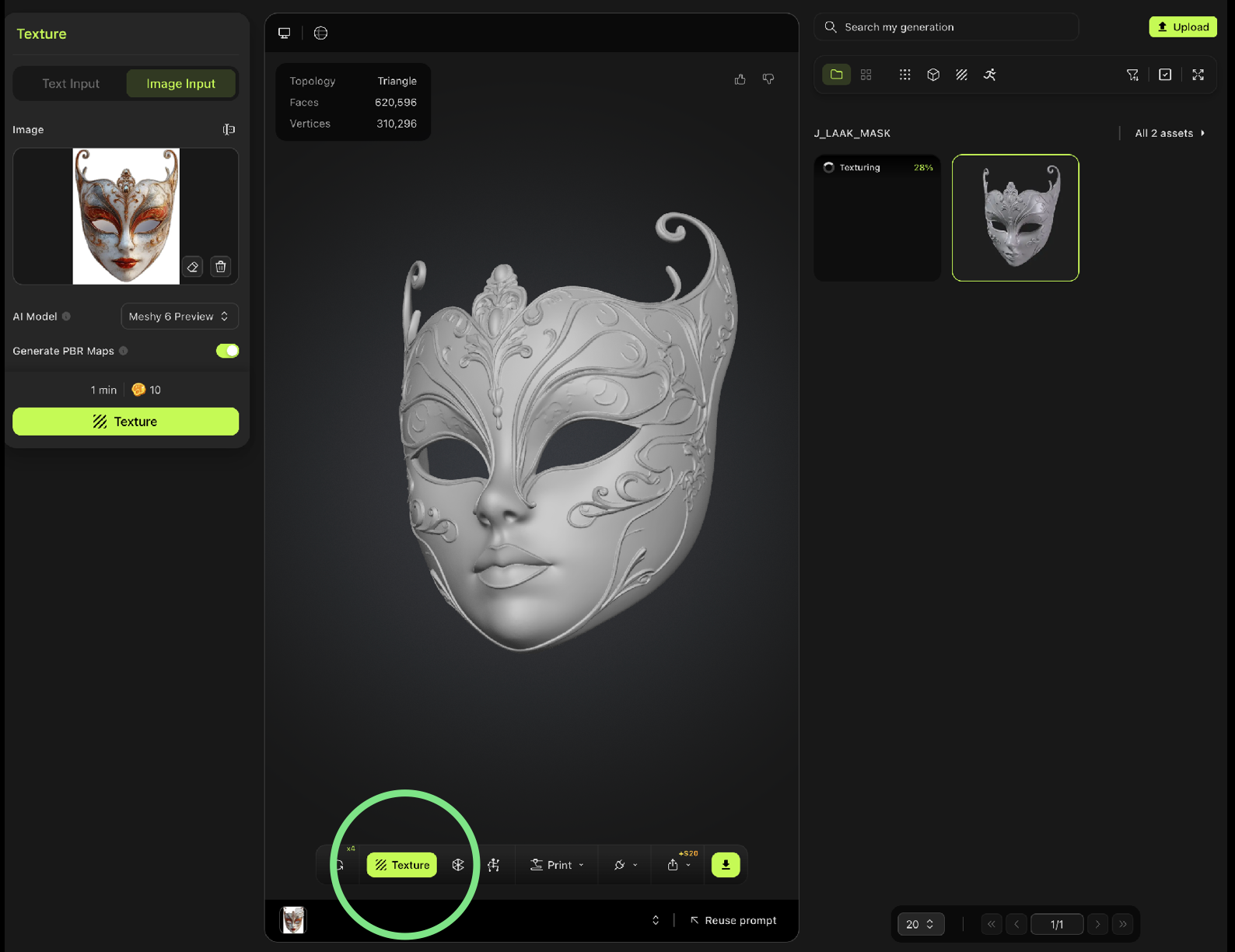1235x952 pixels.
Task: Click the AI Model info icon
Action: [x=66, y=317]
